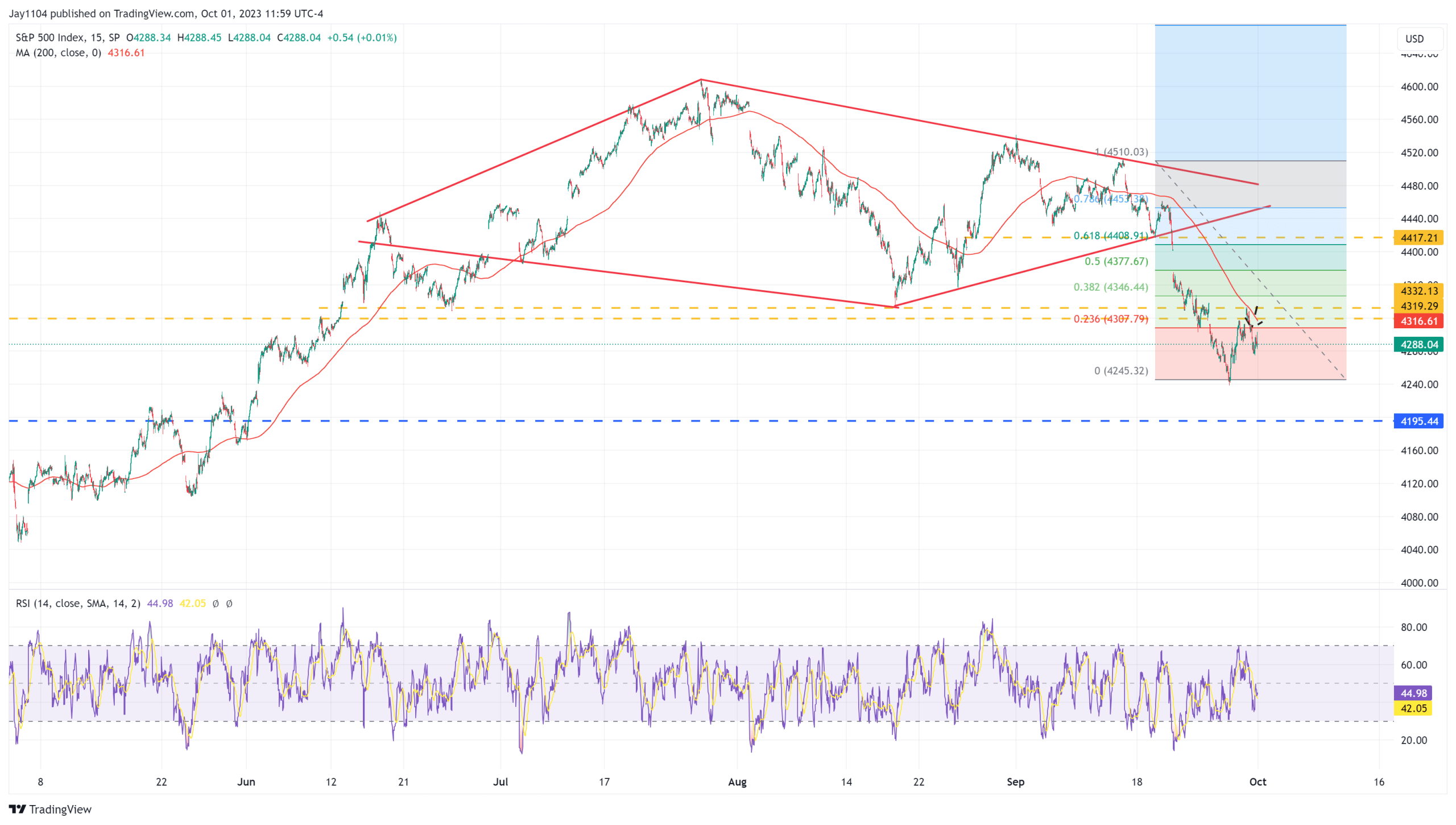Click the Sep date on time axis
The height and width of the screenshot is (825, 1456).
[1015, 782]
